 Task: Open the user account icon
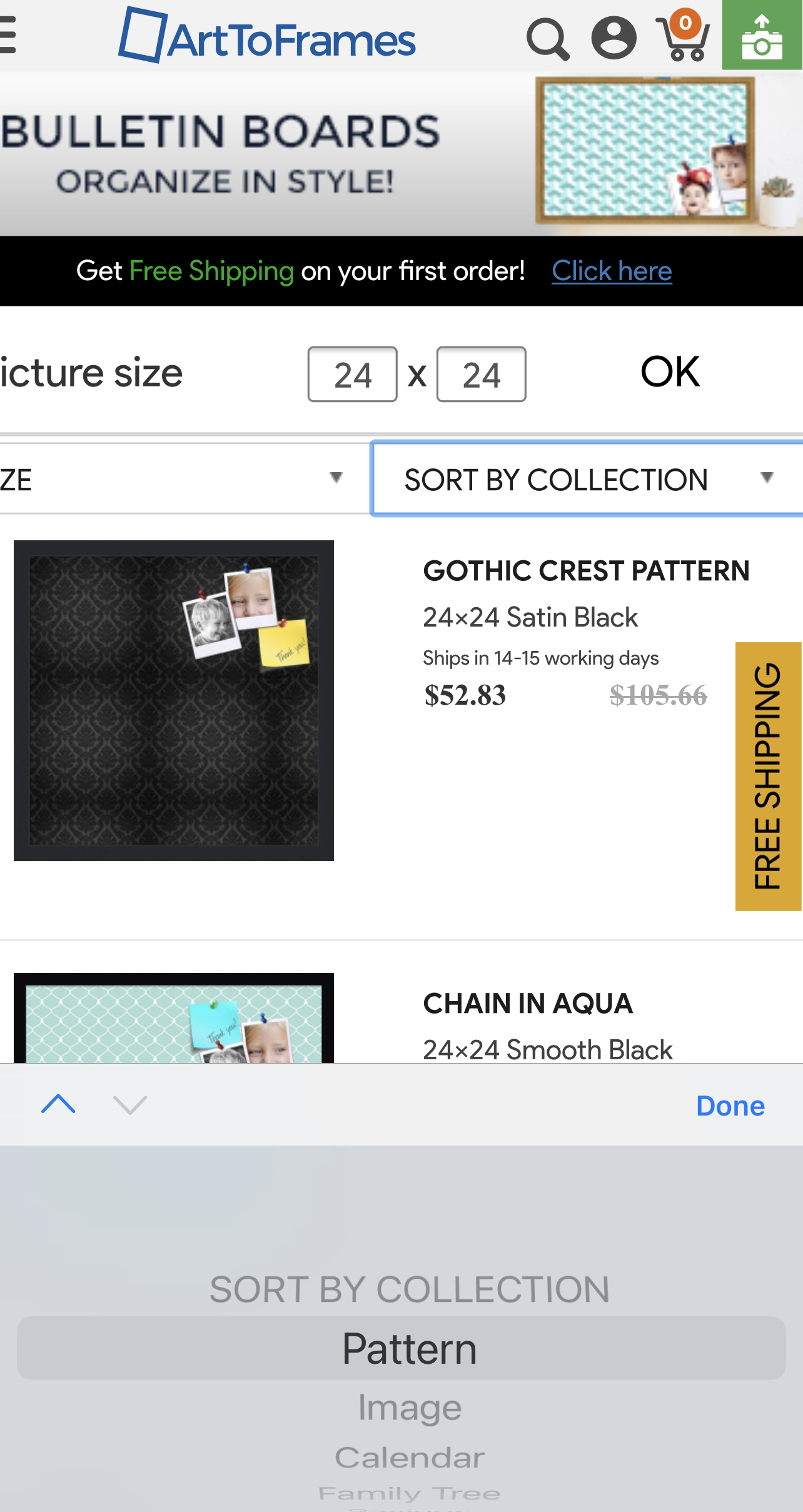pyautogui.click(x=614, y=38)
